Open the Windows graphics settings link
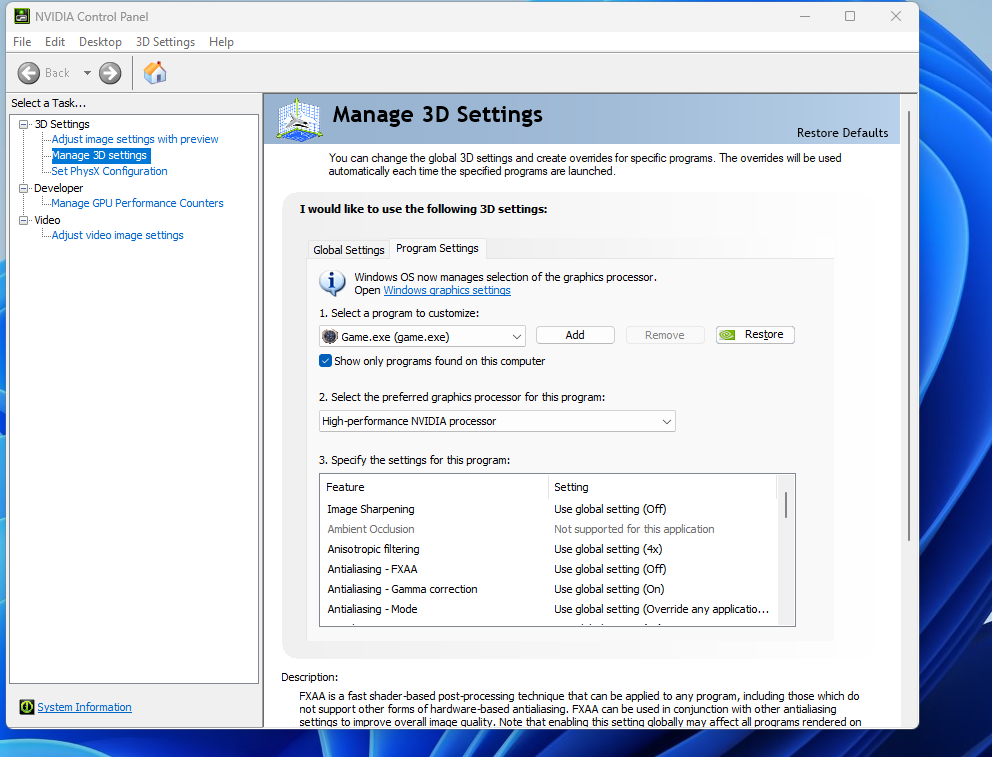This screenshot has height=757, width=992. 447,290
